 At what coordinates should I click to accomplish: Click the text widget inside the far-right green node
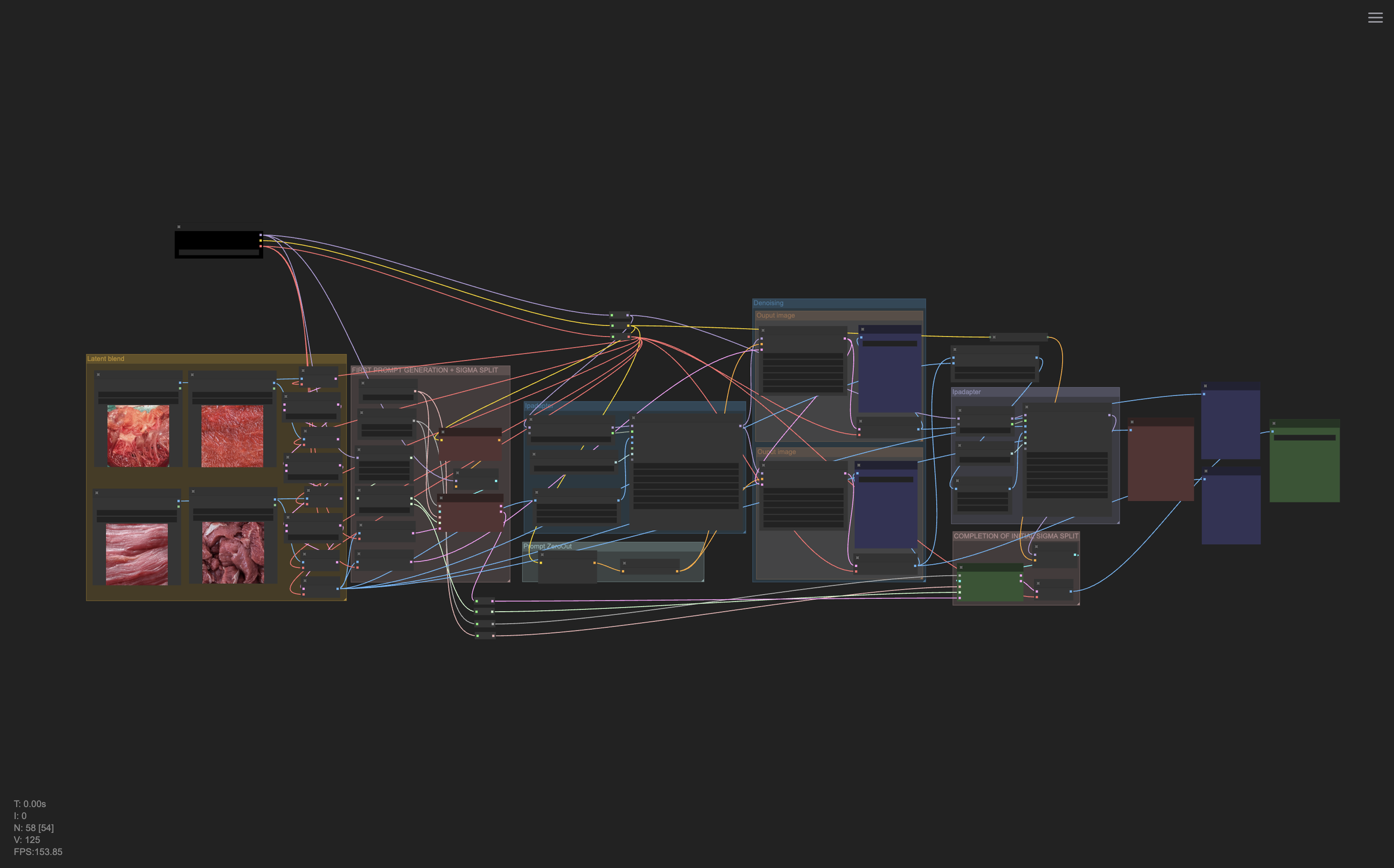tap(1304, 438)
